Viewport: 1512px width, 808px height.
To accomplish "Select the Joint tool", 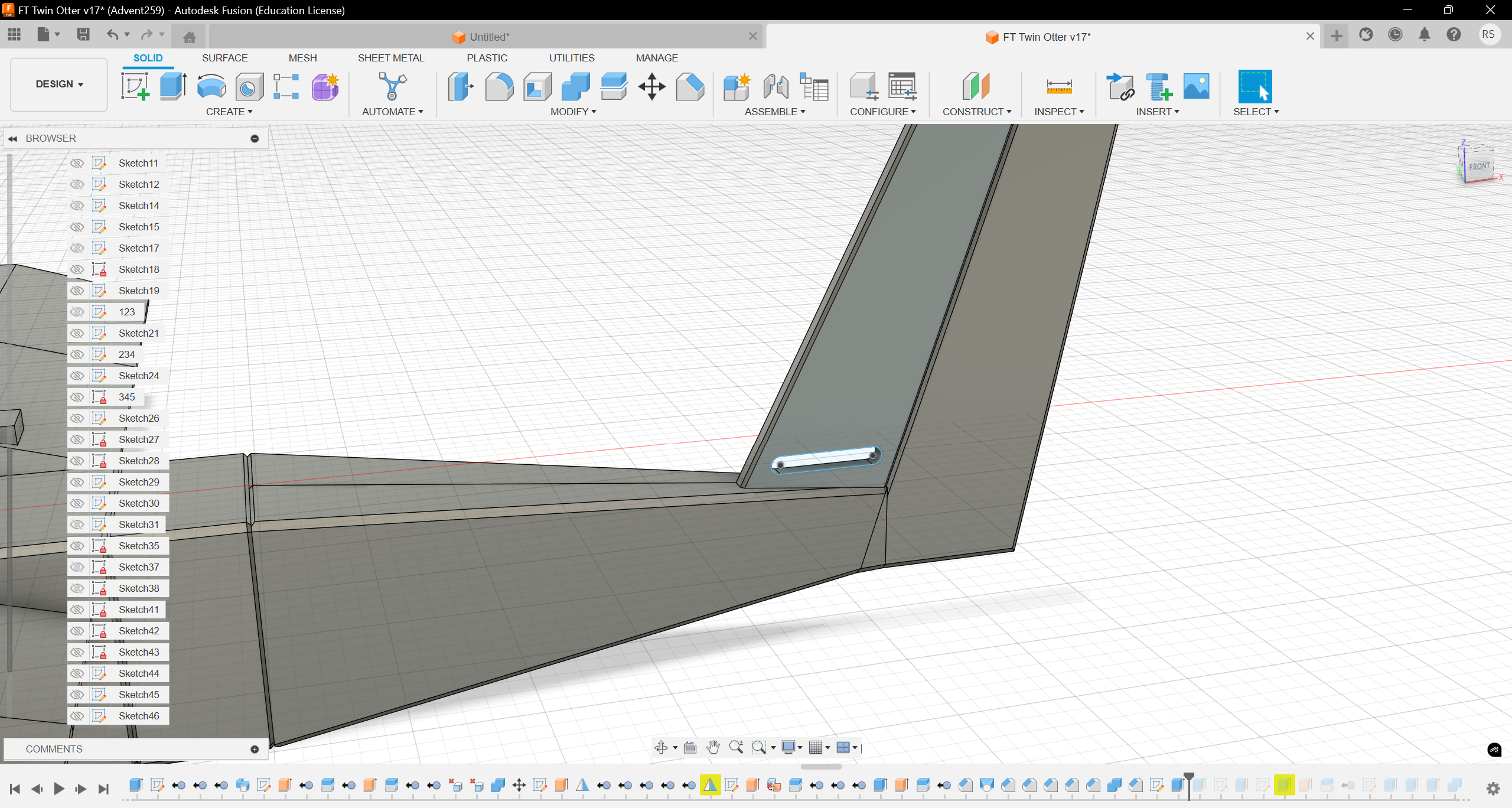I will (775, 86).
